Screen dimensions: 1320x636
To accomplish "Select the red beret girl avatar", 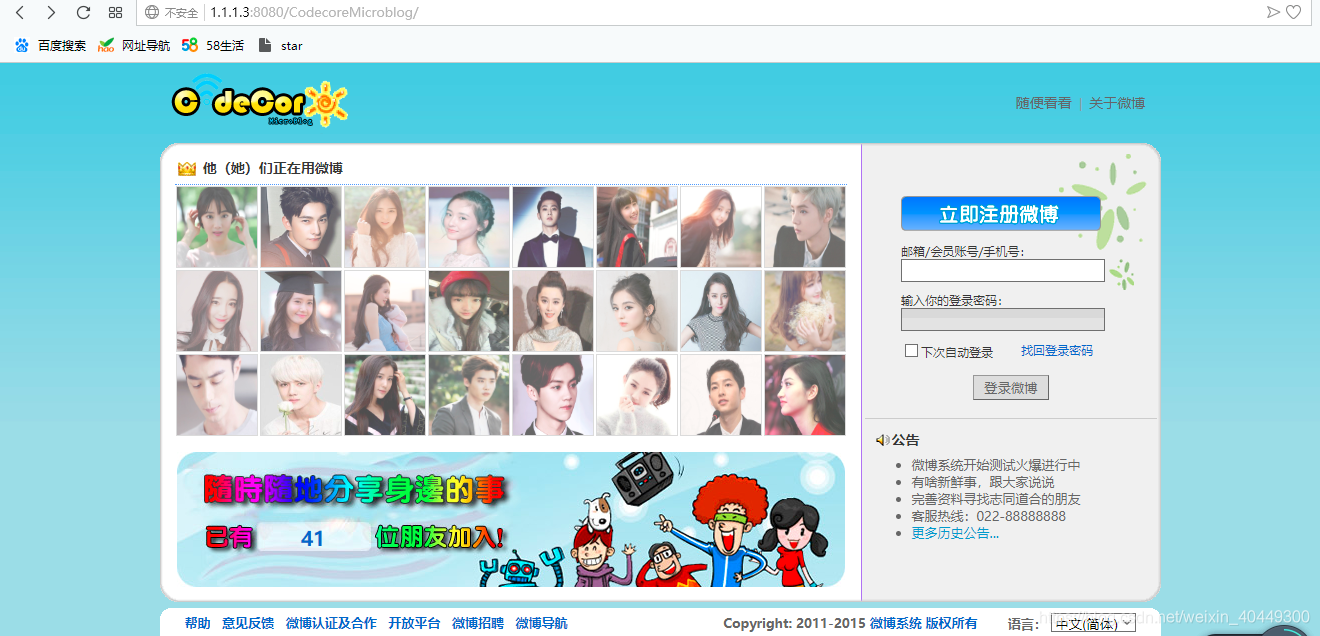I will pyautogui.click(x=469, y=311).
